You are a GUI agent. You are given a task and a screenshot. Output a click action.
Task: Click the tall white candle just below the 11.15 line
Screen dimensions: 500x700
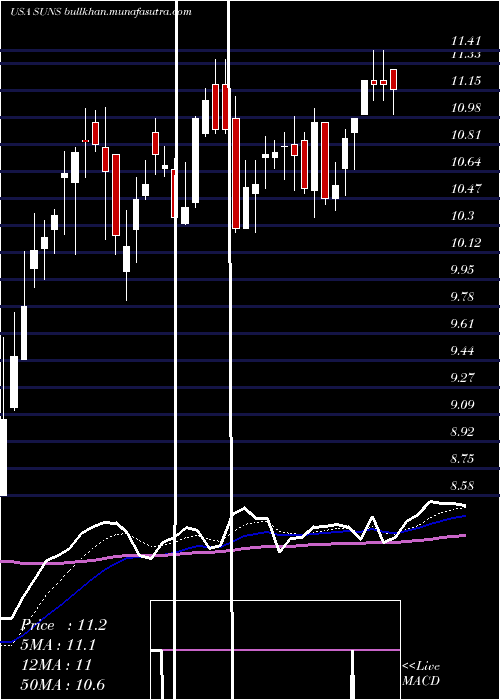365,97
